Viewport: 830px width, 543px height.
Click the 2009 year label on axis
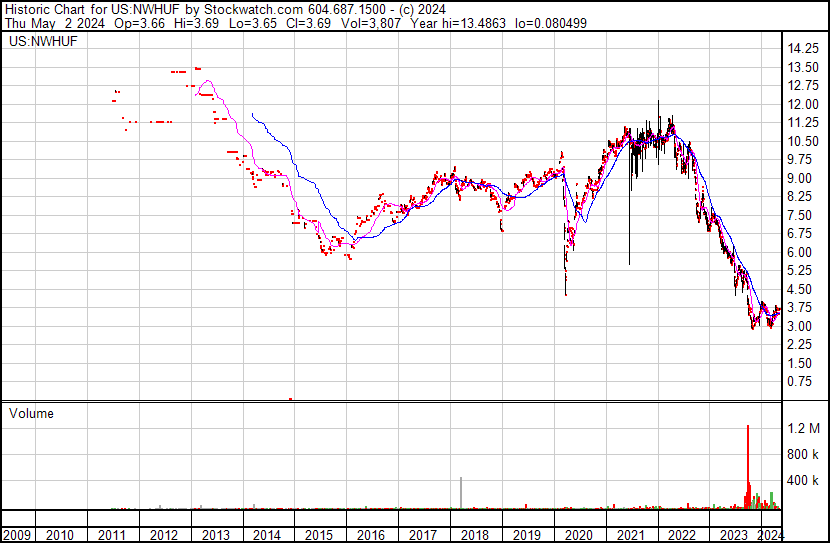(x=17, y=535)
